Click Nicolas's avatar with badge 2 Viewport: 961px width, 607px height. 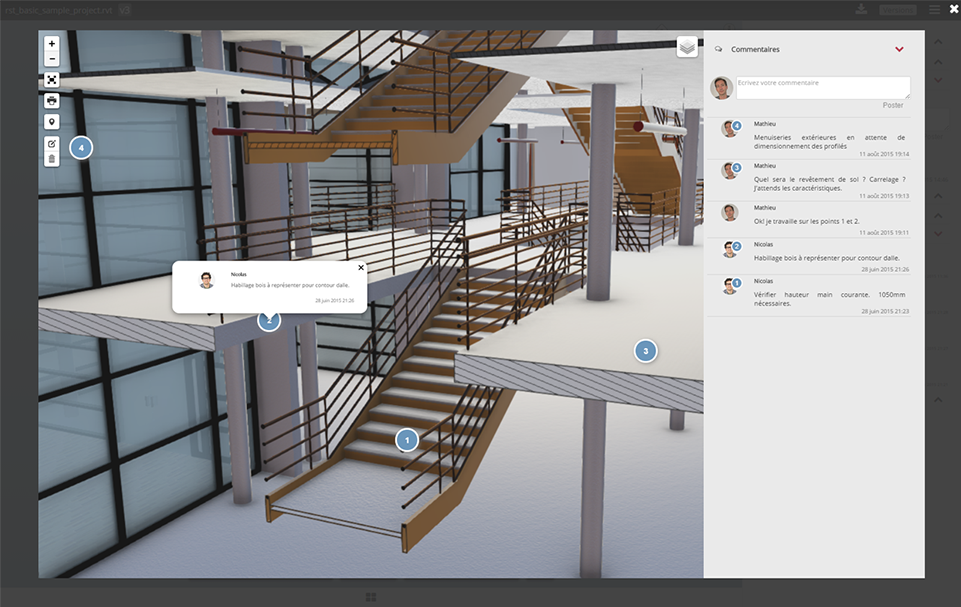730,250
